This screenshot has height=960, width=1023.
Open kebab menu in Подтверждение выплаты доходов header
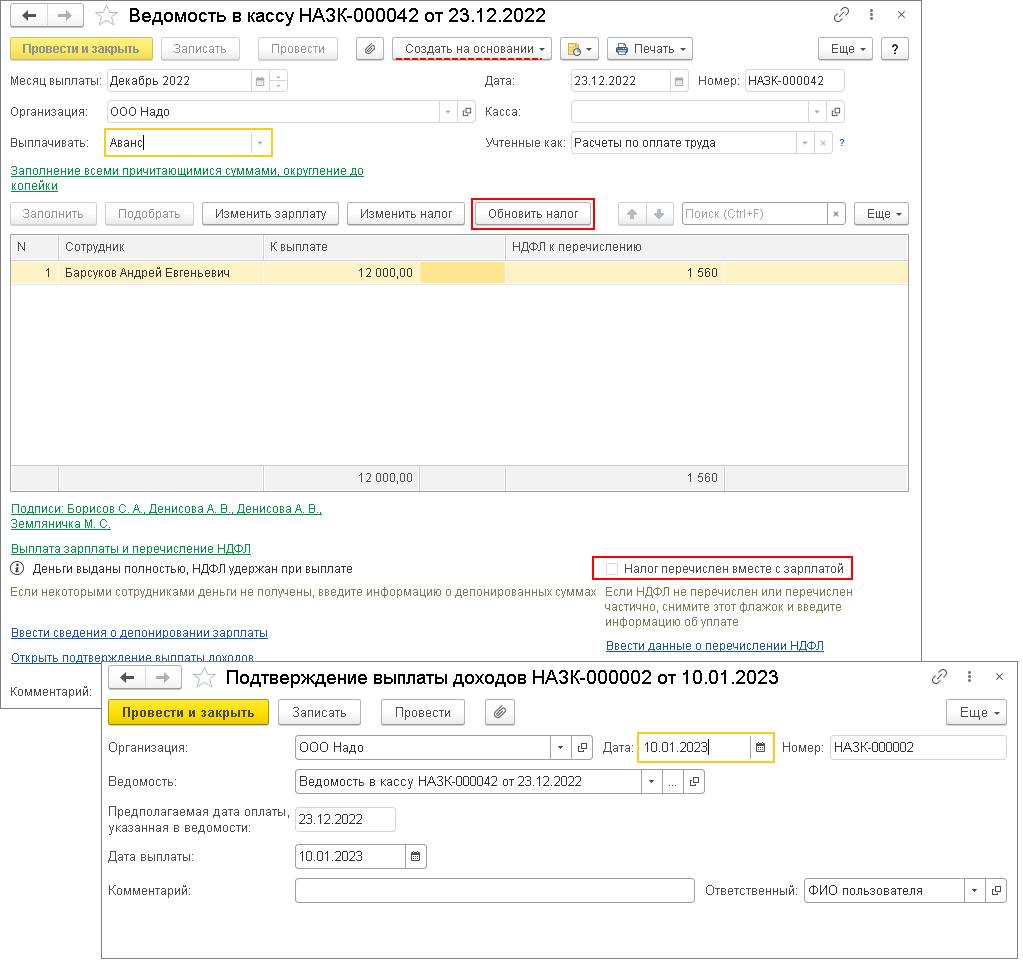[x=970, y=677]
